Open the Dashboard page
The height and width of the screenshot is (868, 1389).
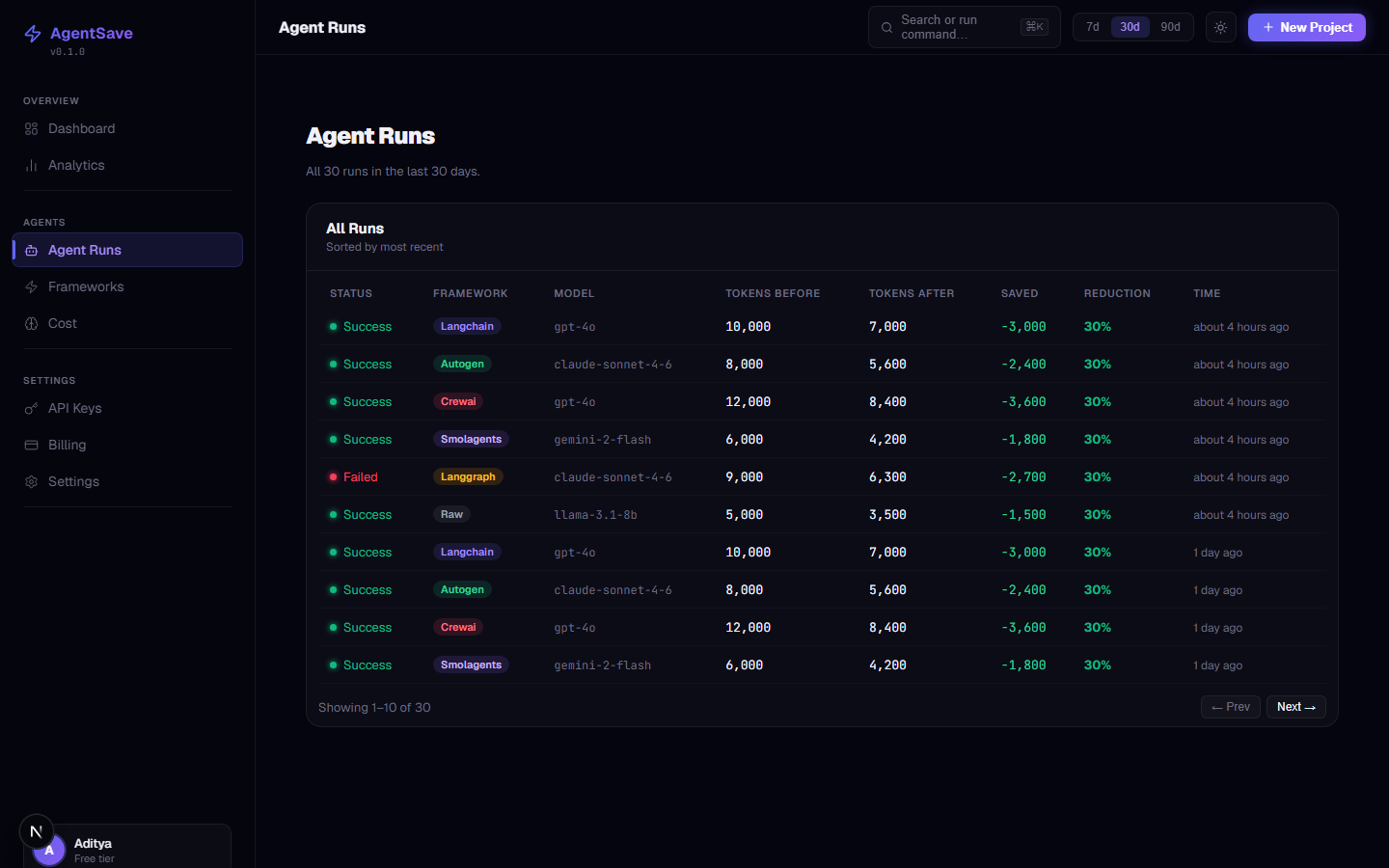(x=127, y=129)
